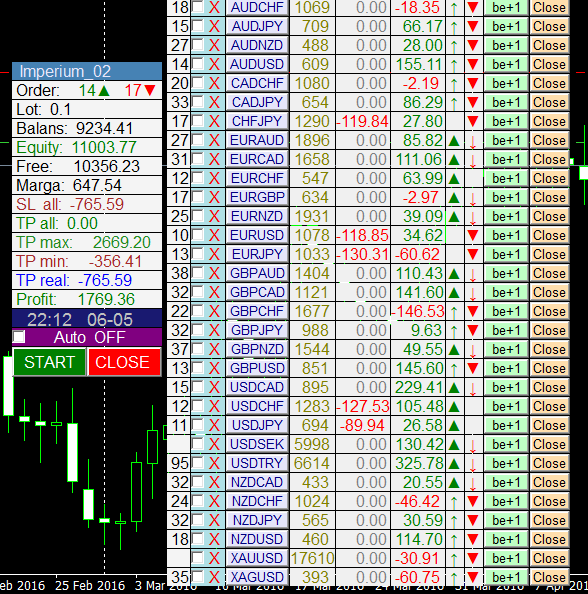Click the red X in the NZDUSD row
588x594 pixels.
(x=214, y=539)
